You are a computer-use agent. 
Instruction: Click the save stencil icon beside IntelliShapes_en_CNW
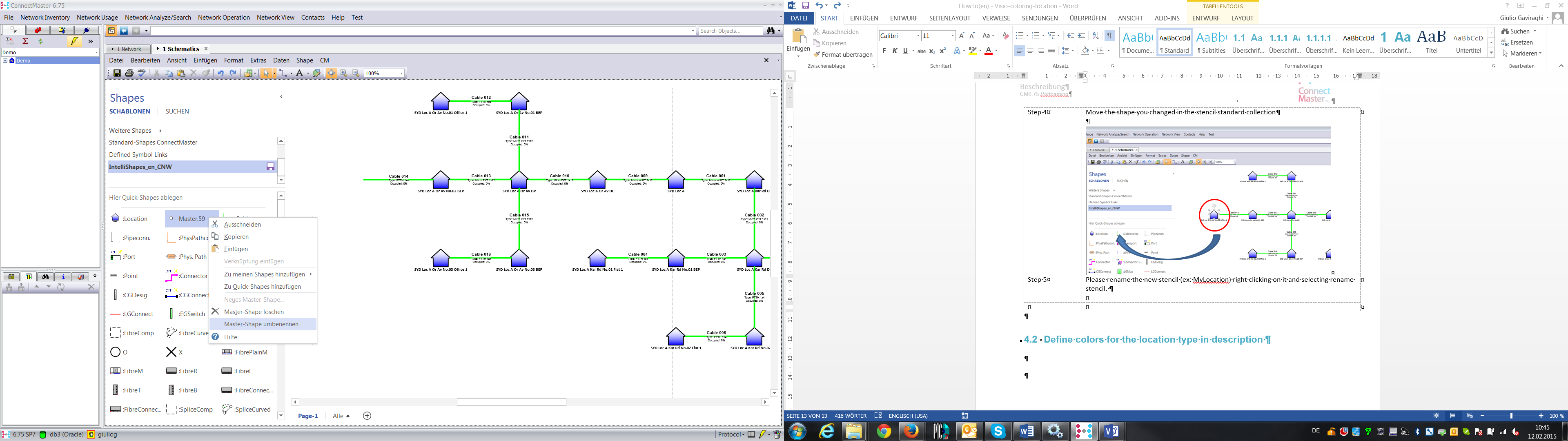(x=270, y=166)
